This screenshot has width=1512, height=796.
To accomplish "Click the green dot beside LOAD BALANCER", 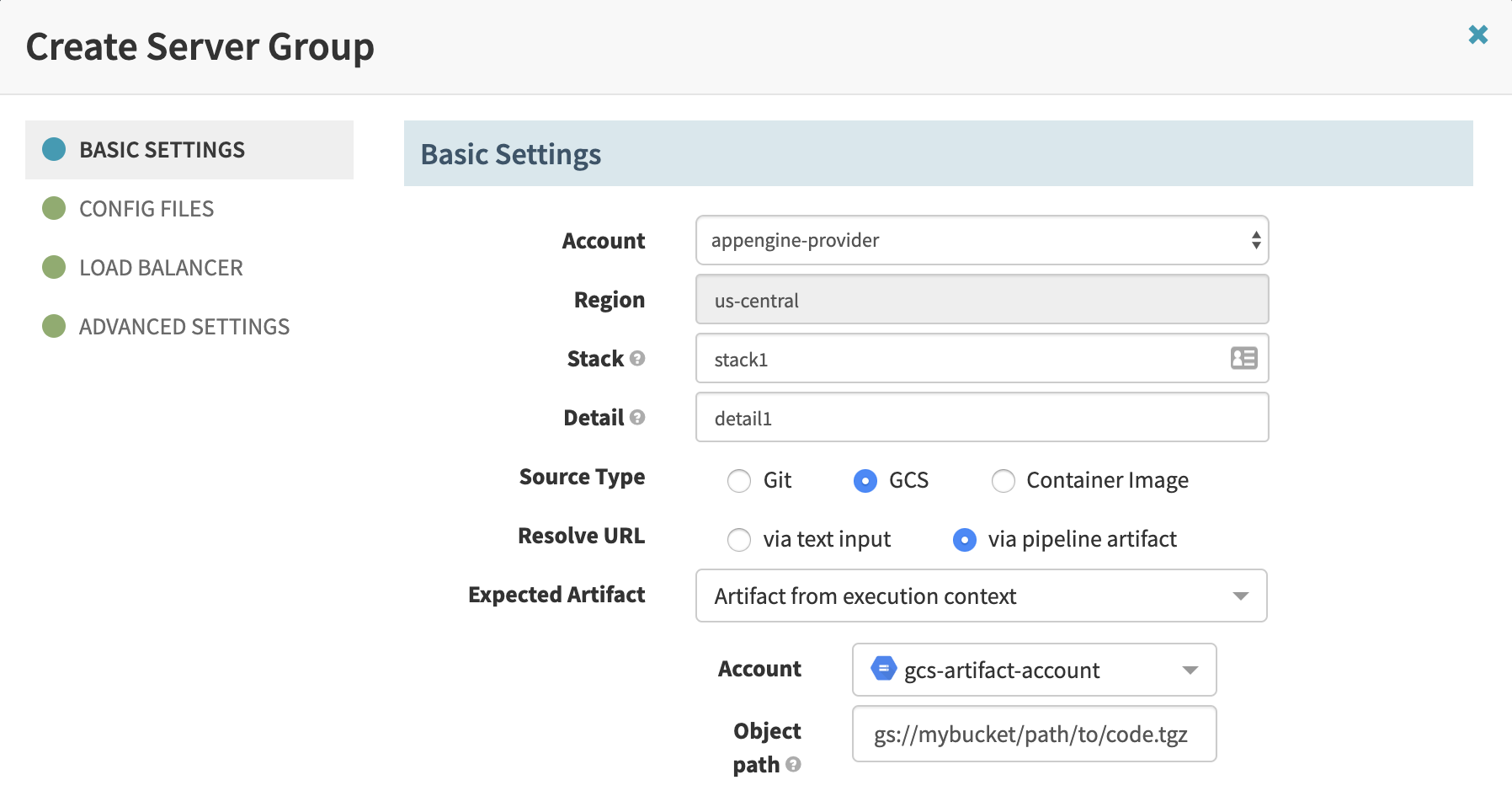I will coord(53,267).
